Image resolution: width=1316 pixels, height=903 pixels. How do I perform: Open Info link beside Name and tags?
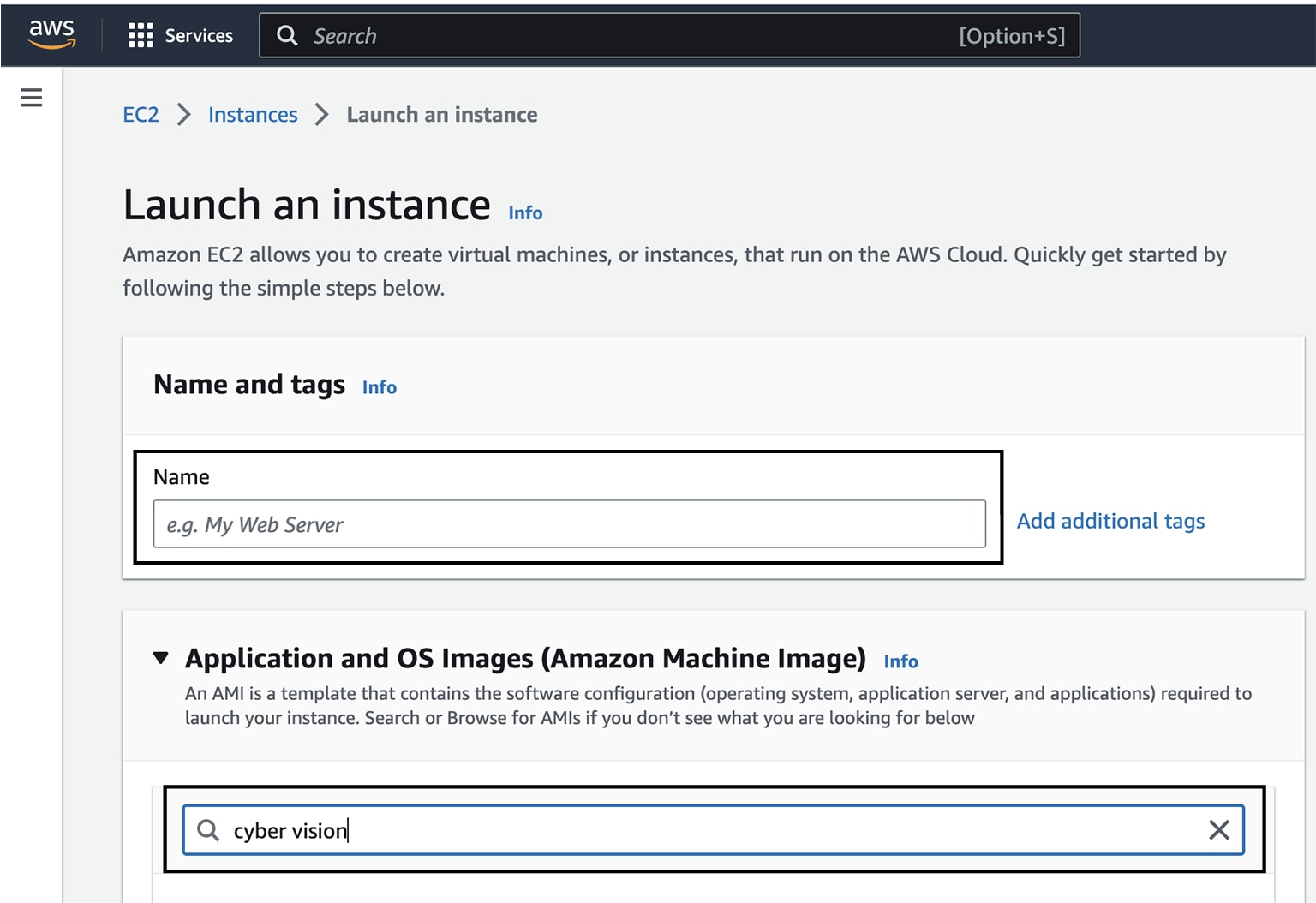pyautogui.click(x=380, y=387)
